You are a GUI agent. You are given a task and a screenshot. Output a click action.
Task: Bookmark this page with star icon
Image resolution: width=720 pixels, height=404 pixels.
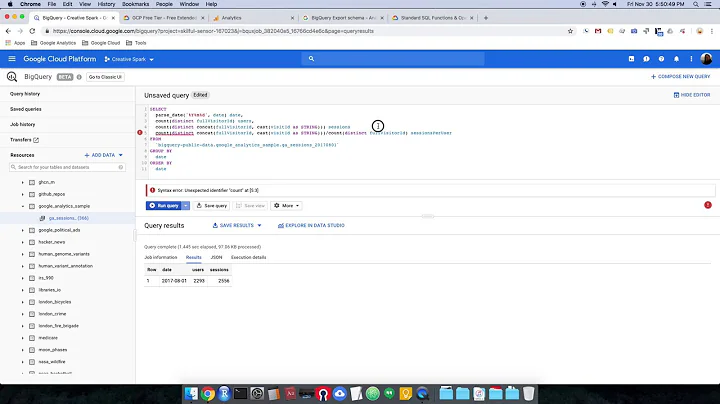pos(570,31)
